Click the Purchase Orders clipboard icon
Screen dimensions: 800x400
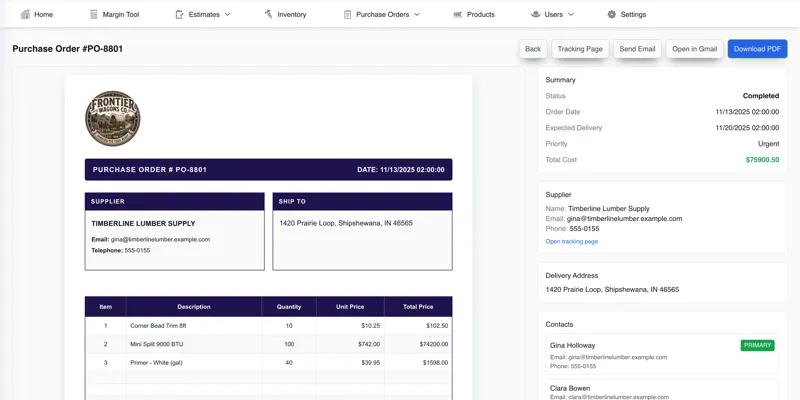tap(347, 14)
